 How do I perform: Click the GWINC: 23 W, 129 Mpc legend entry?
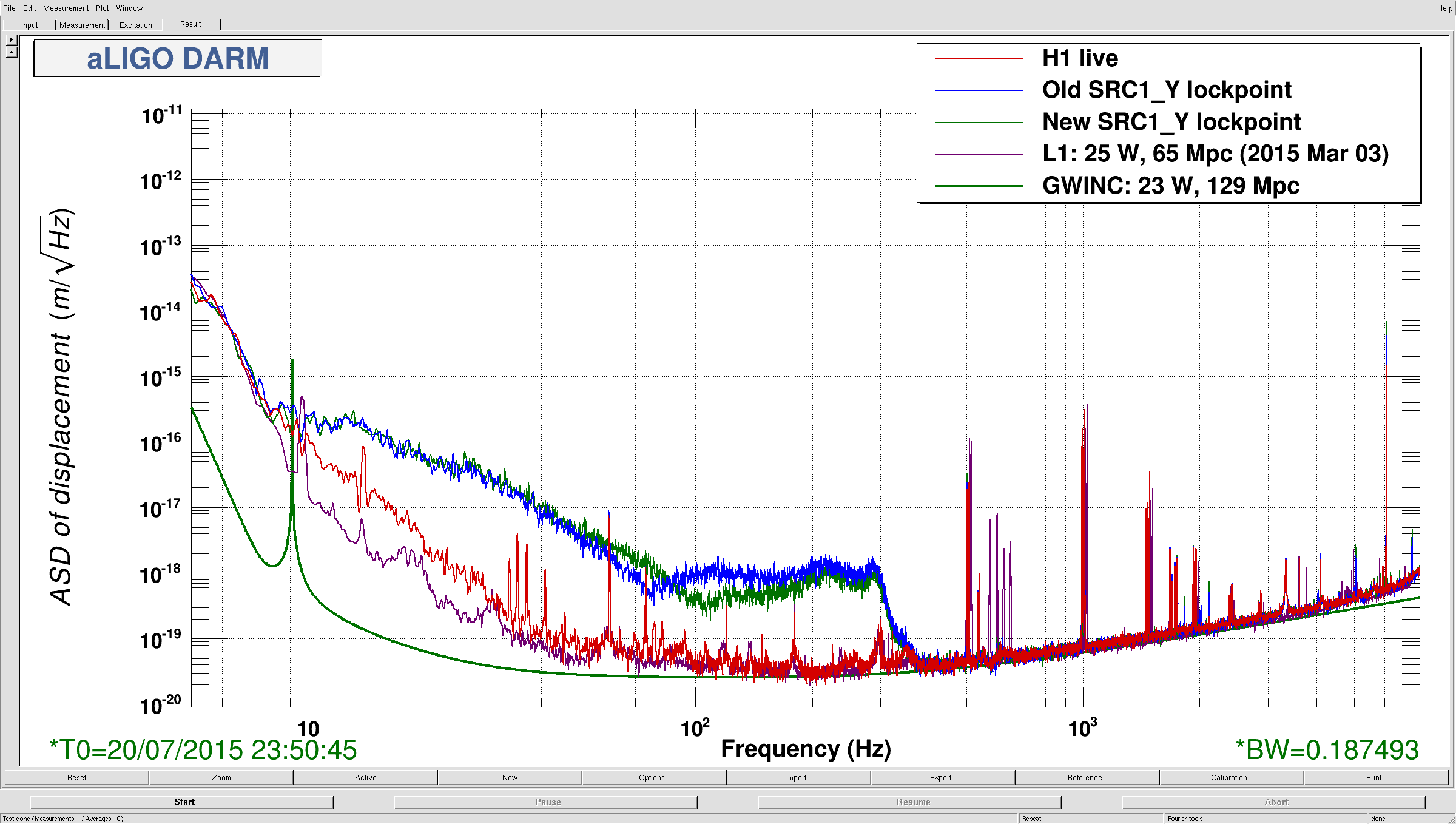coord(1171,186)
